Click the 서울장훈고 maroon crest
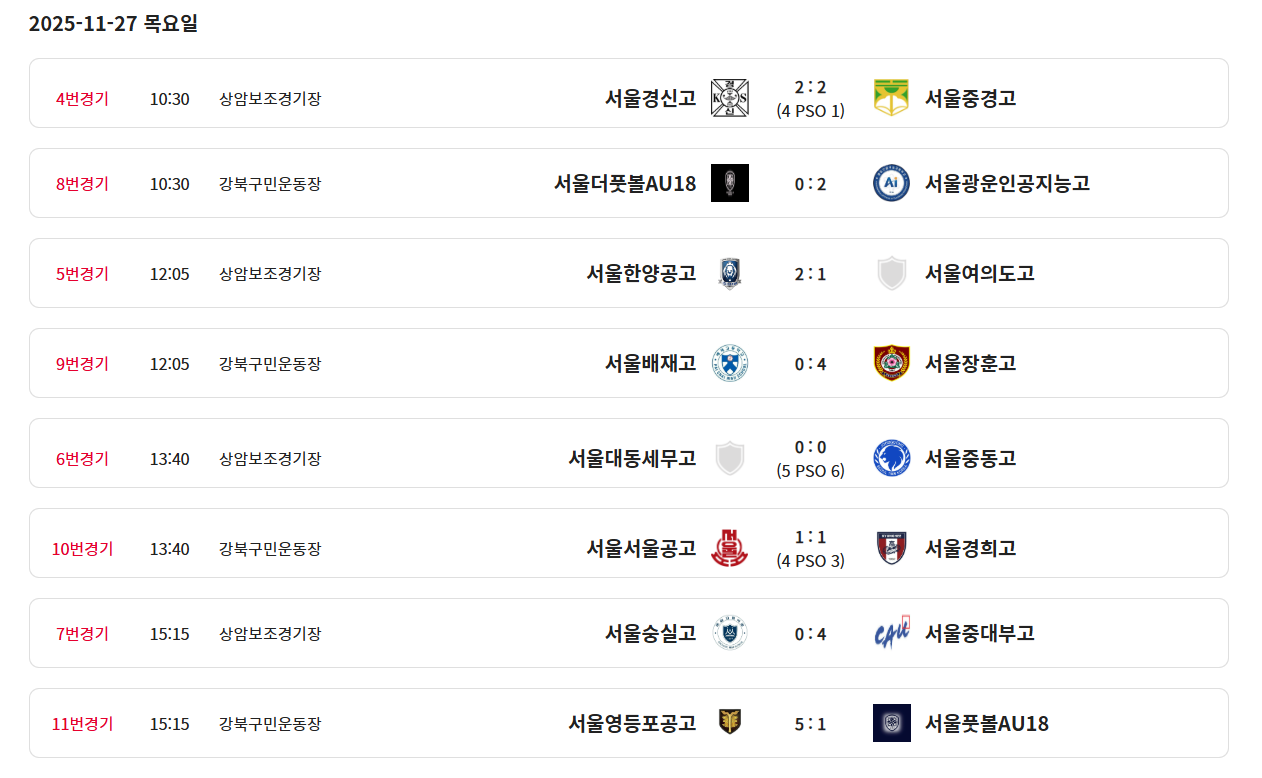This screenshot has width=1262, height=778. pos(891,363)
